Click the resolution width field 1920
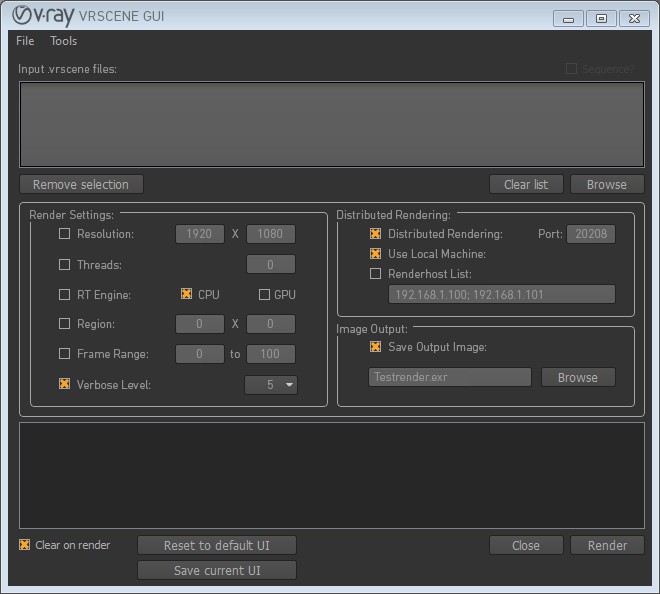The image size is (660, 594). 200,234
